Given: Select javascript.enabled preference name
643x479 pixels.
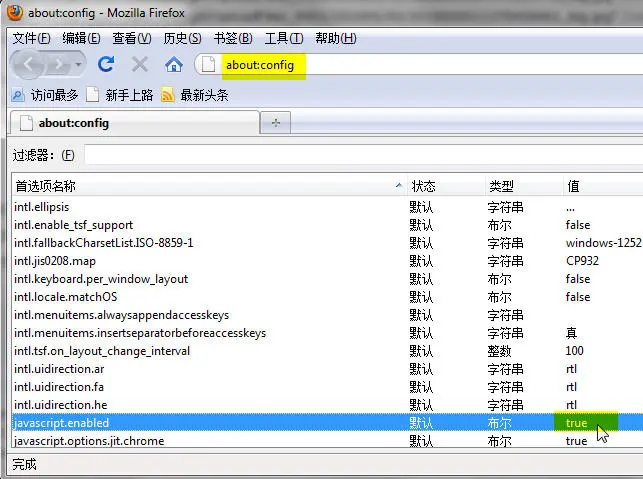Looking at the screenshot, I should [x=62, y=423].
